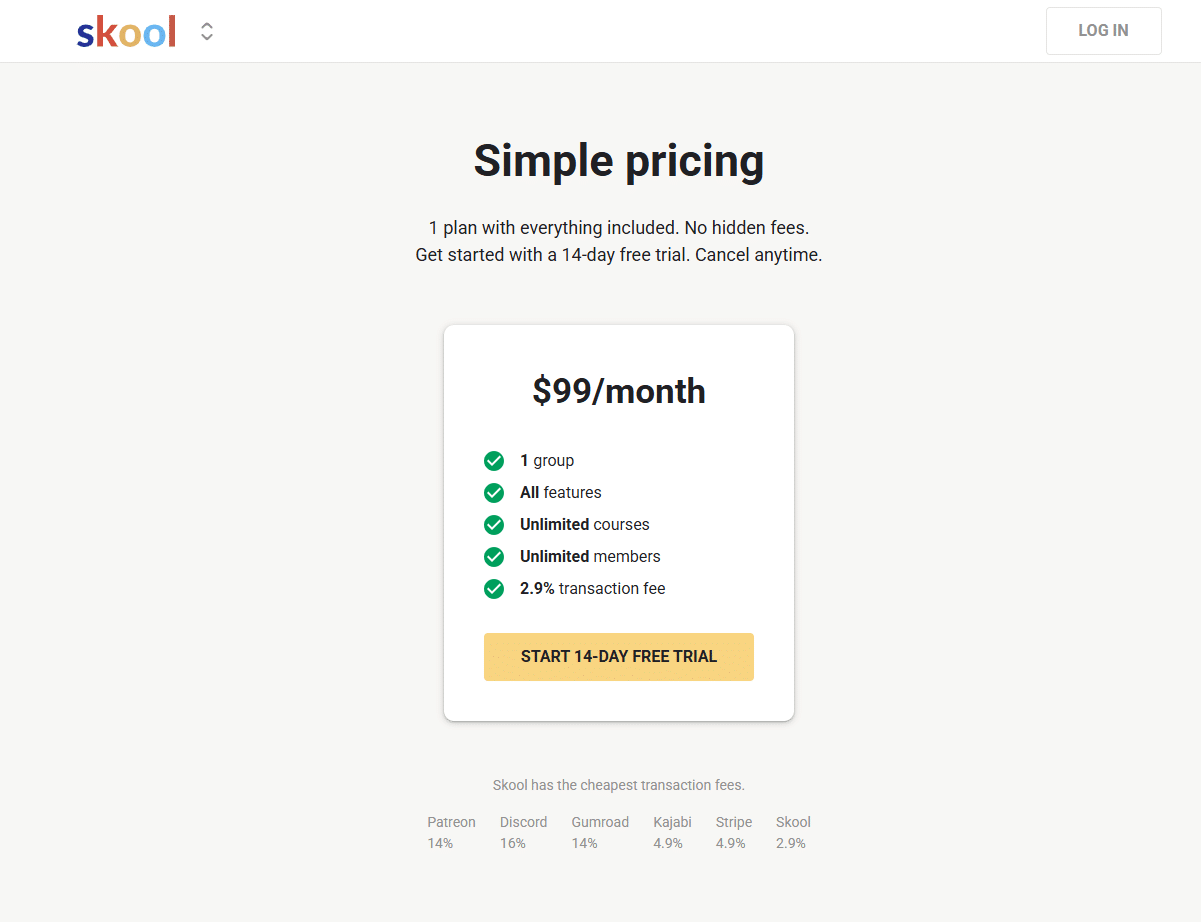The width and height of the screenshot is (1201, 922).
Task: Click the '2.9% transaction fee' feature text
Action: pyautogui.click(x=592, y=589)
